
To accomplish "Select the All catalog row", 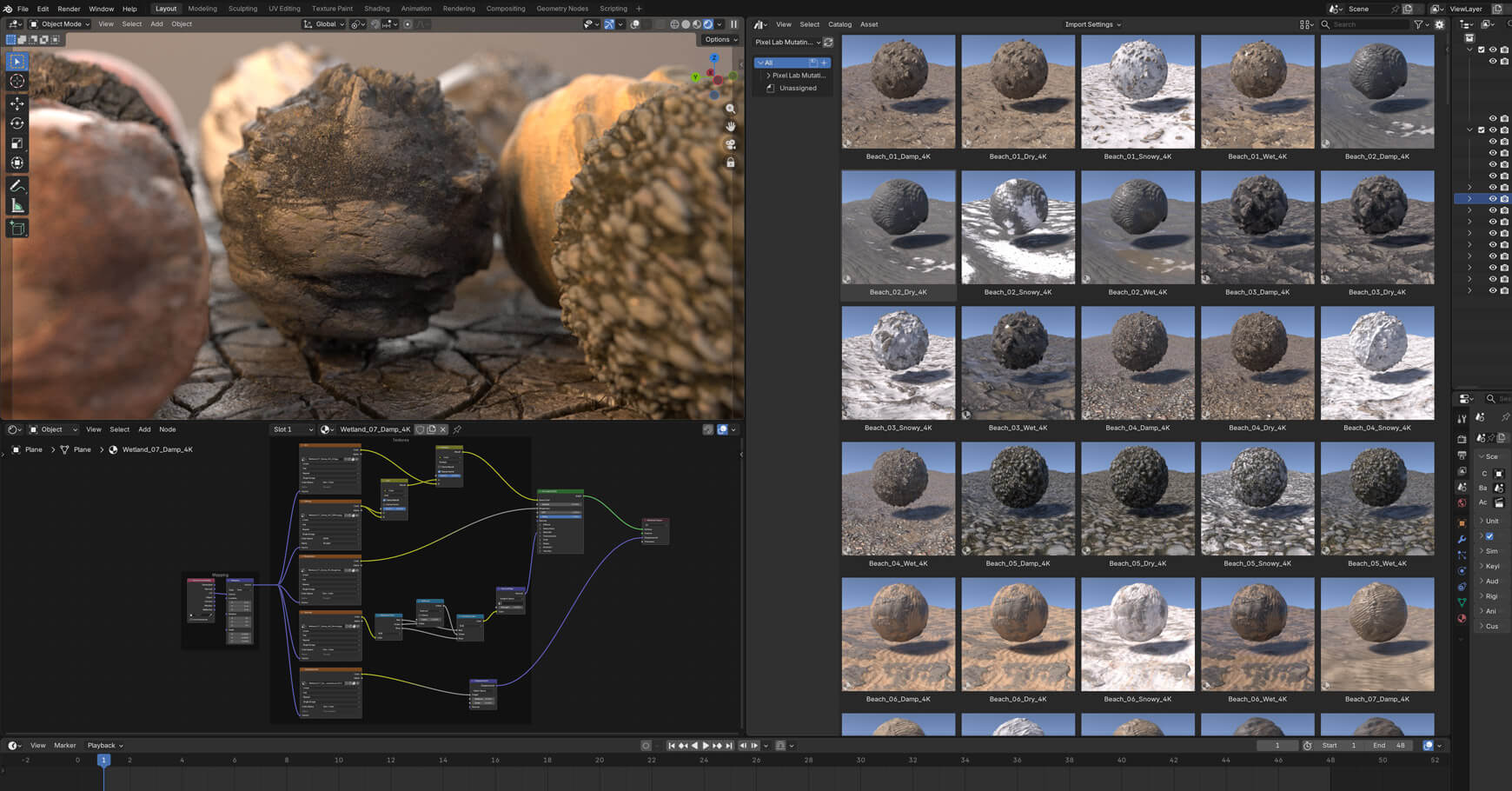I will (x=792, y=63).
